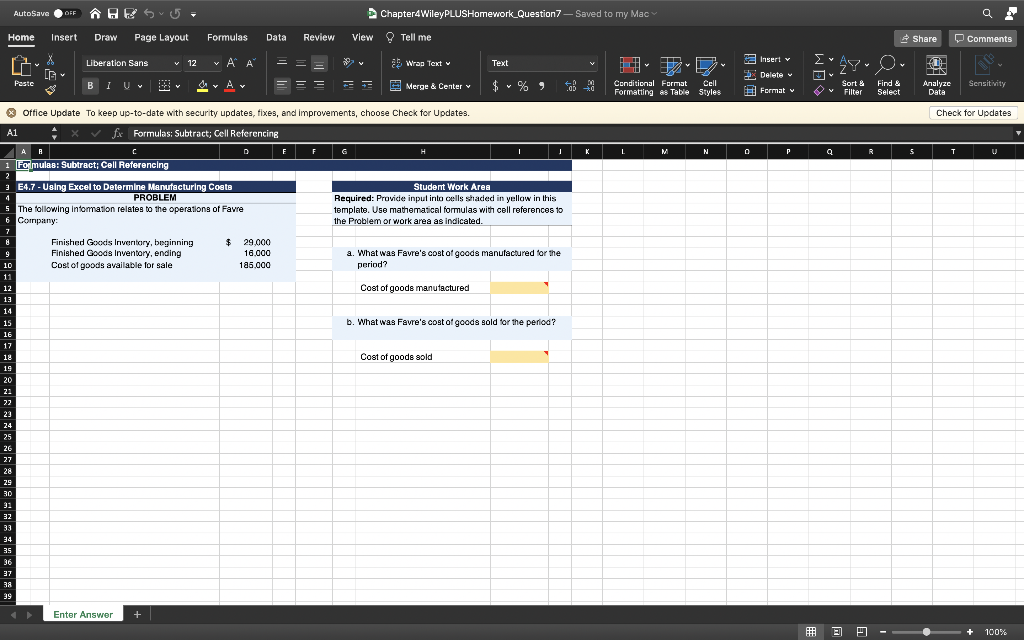
Task: Open the number format dropdown
Action: click(592, 63)
